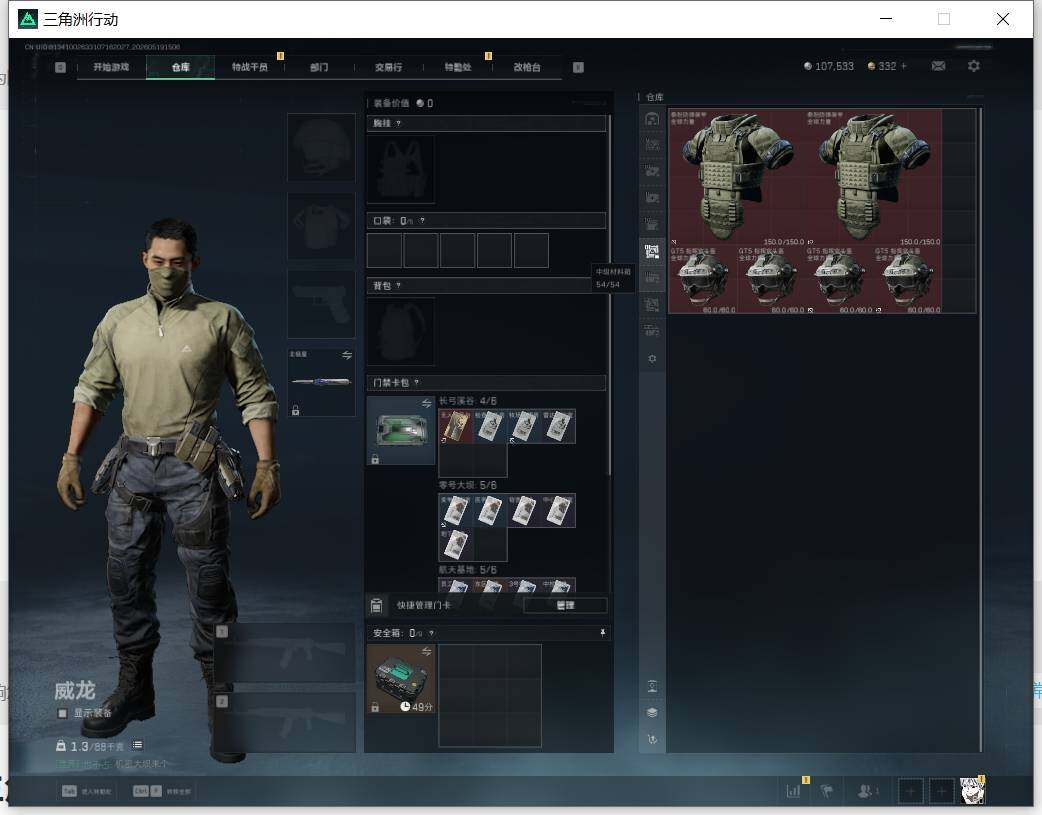This screenshot has height=815, width=1042.
Task: Select second warehouse container tab icon
Action: pyautogui.click(x=652, y=145)
